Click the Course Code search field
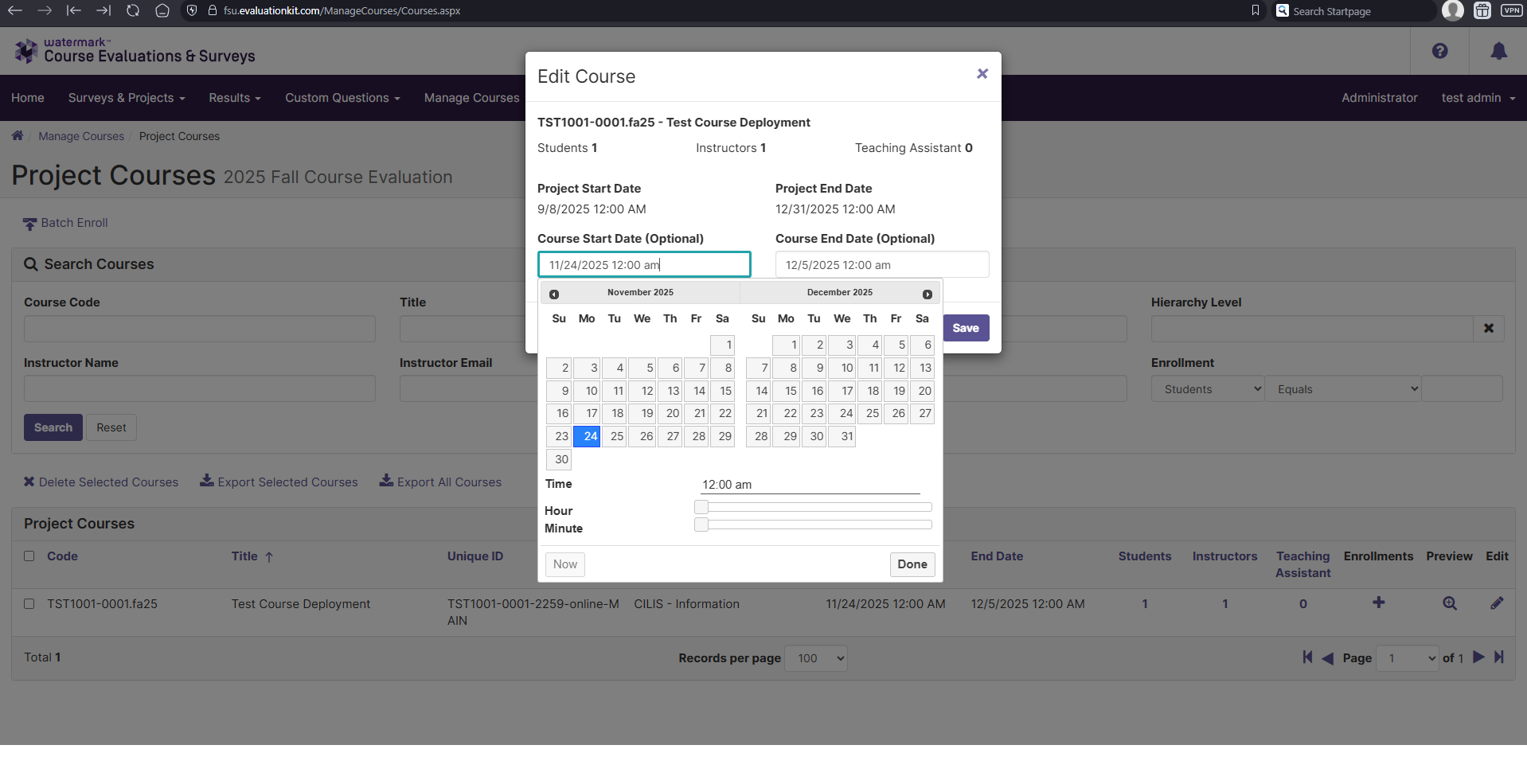Image resolution: width=1527 pixels, height=784 pixels. click(x=200, y=329)
